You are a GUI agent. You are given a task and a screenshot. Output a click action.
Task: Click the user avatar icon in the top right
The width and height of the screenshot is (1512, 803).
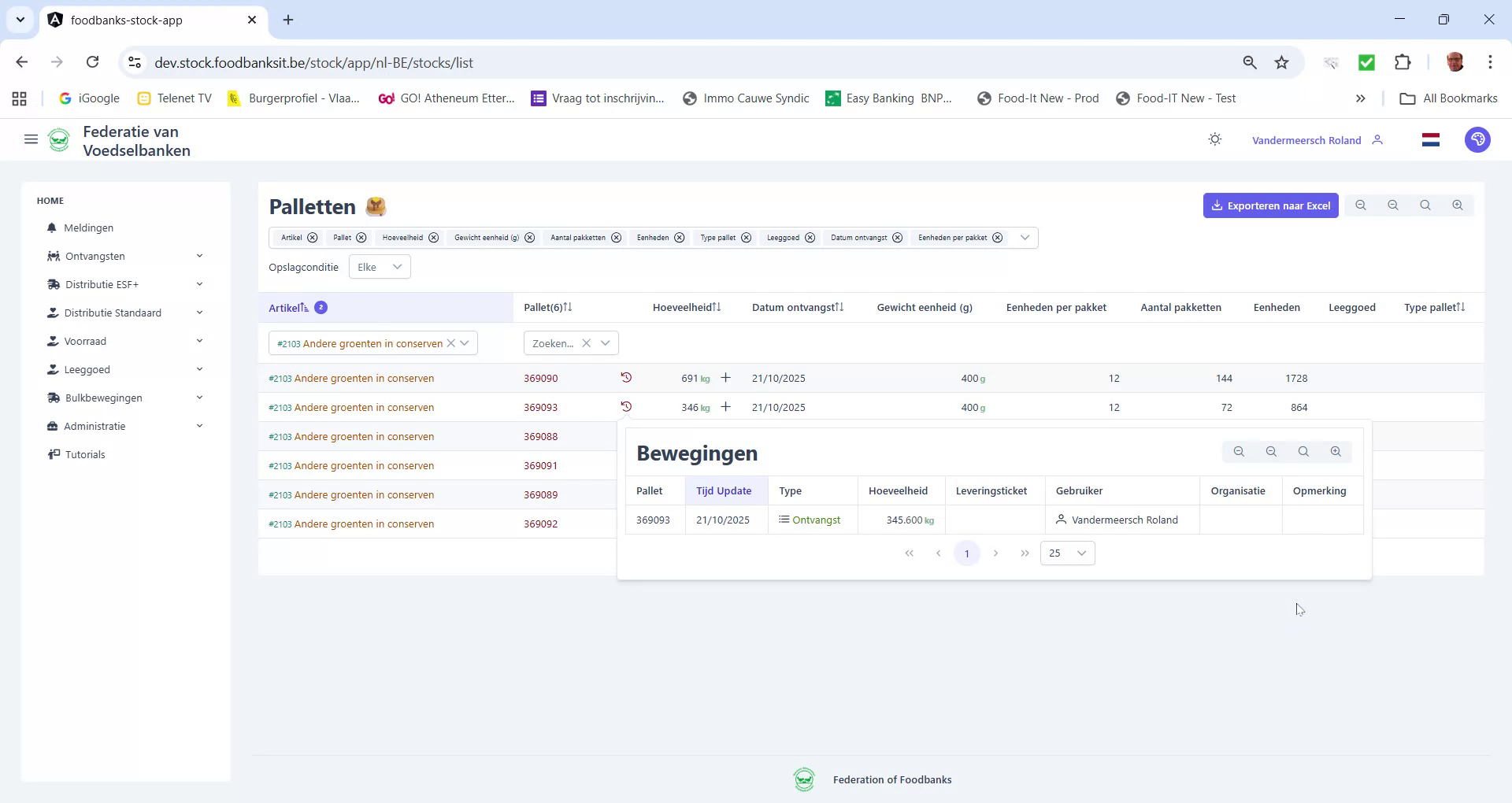1477,139
